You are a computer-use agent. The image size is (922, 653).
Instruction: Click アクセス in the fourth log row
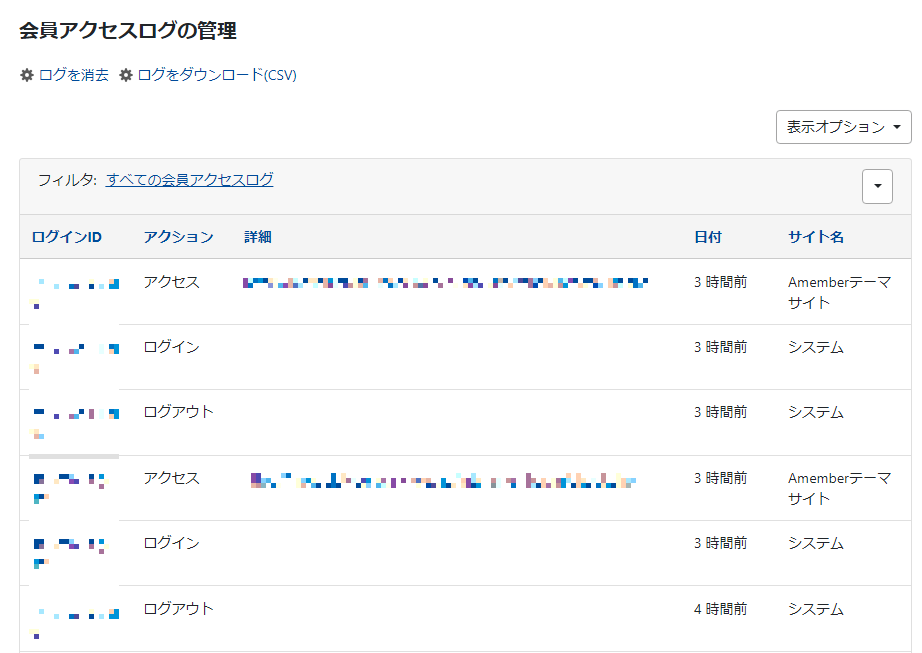point(171,478)
